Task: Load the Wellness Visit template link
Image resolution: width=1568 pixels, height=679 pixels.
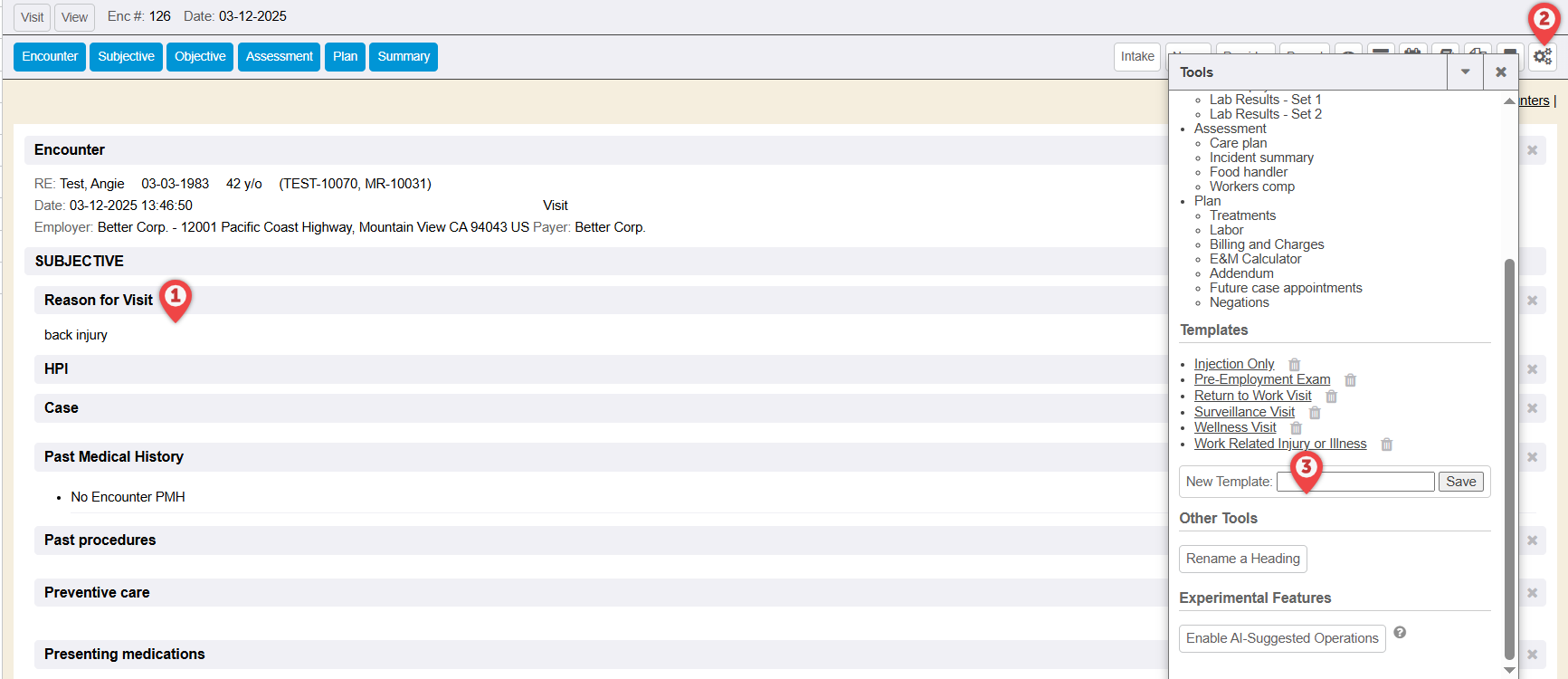Action: pos(1234,427)
